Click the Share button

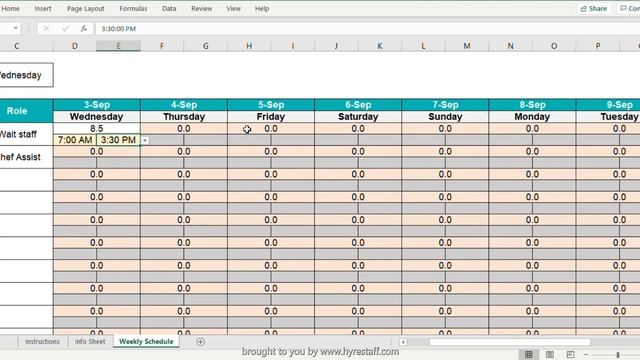594,9
